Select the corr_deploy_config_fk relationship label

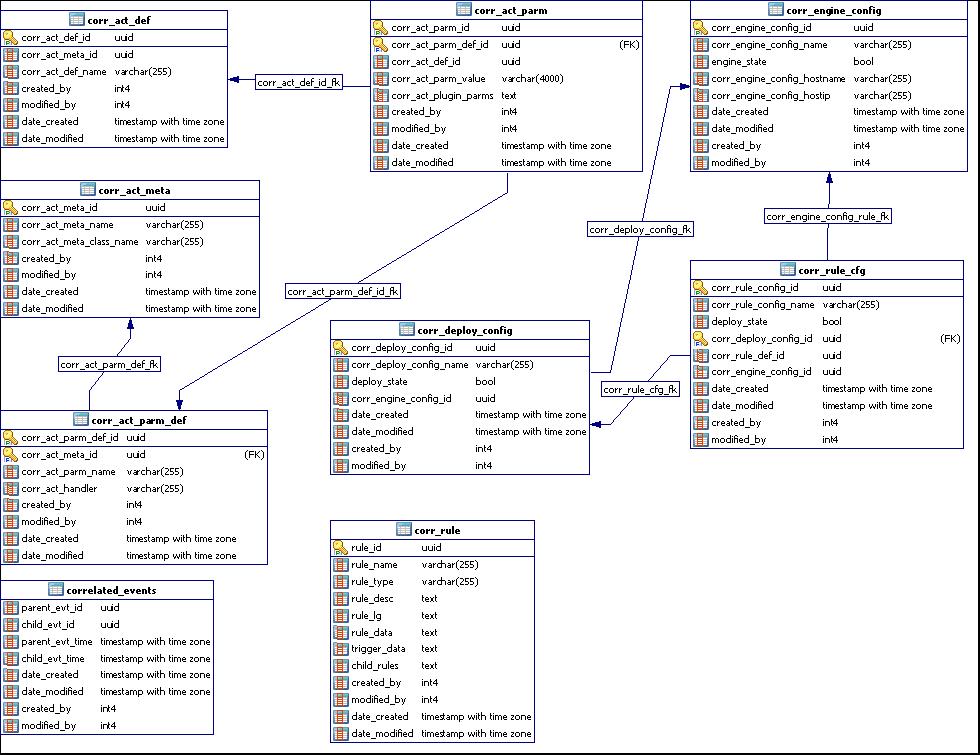tap(640, 229)
